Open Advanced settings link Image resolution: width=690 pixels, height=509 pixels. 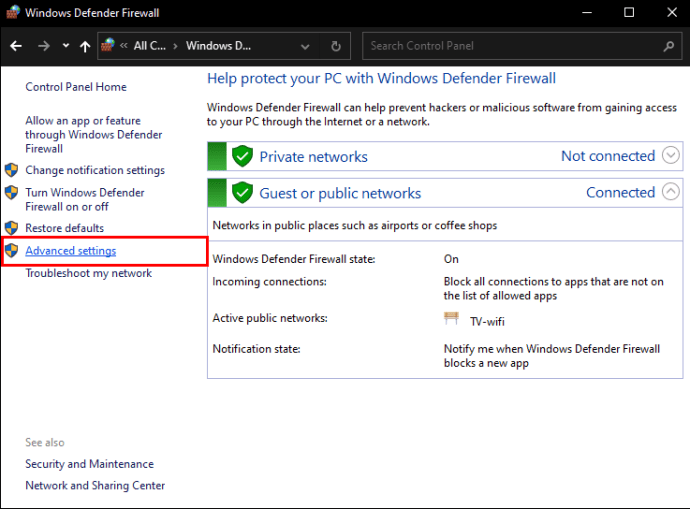pyautogui.click(x=70, y=251)
